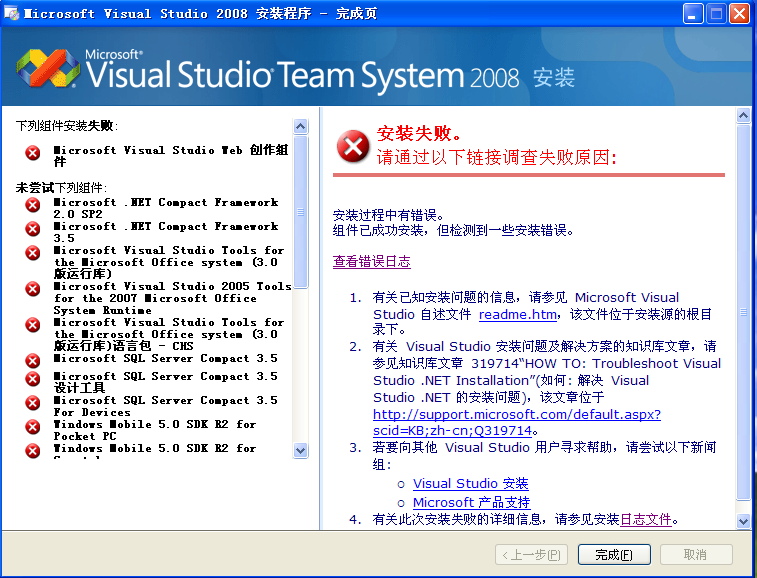Close the installer window
This screenshot has height=578, width=757.
coord(739,14)
